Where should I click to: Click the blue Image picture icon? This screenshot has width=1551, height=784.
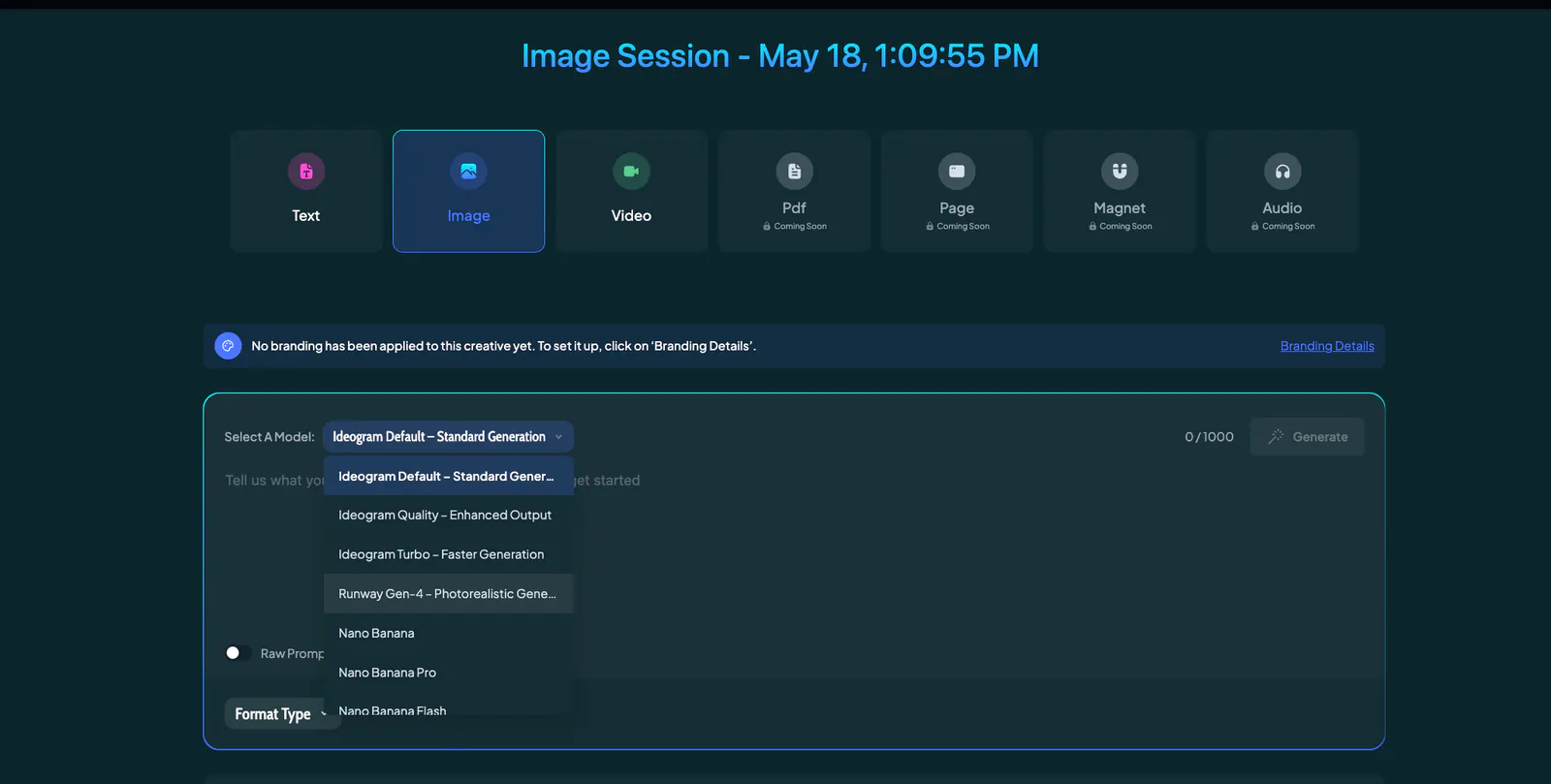(x=468, y=172)
